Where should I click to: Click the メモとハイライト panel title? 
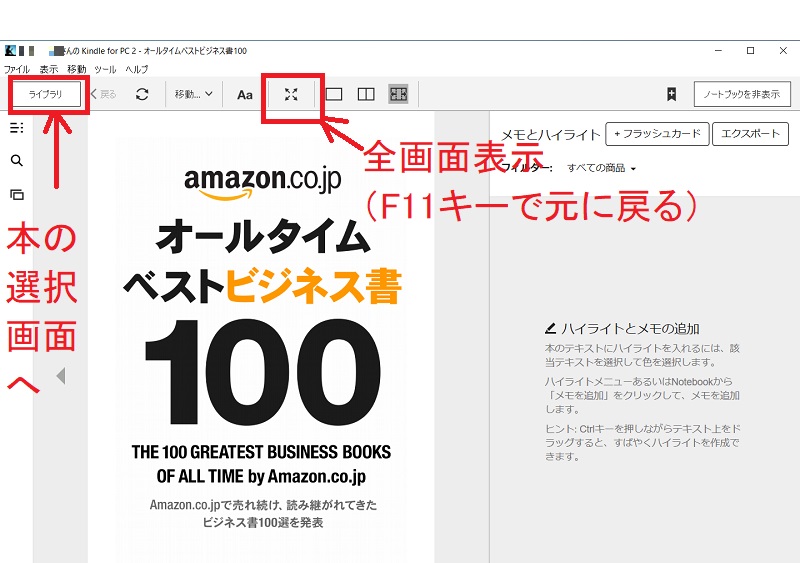[x=551, y=135]
